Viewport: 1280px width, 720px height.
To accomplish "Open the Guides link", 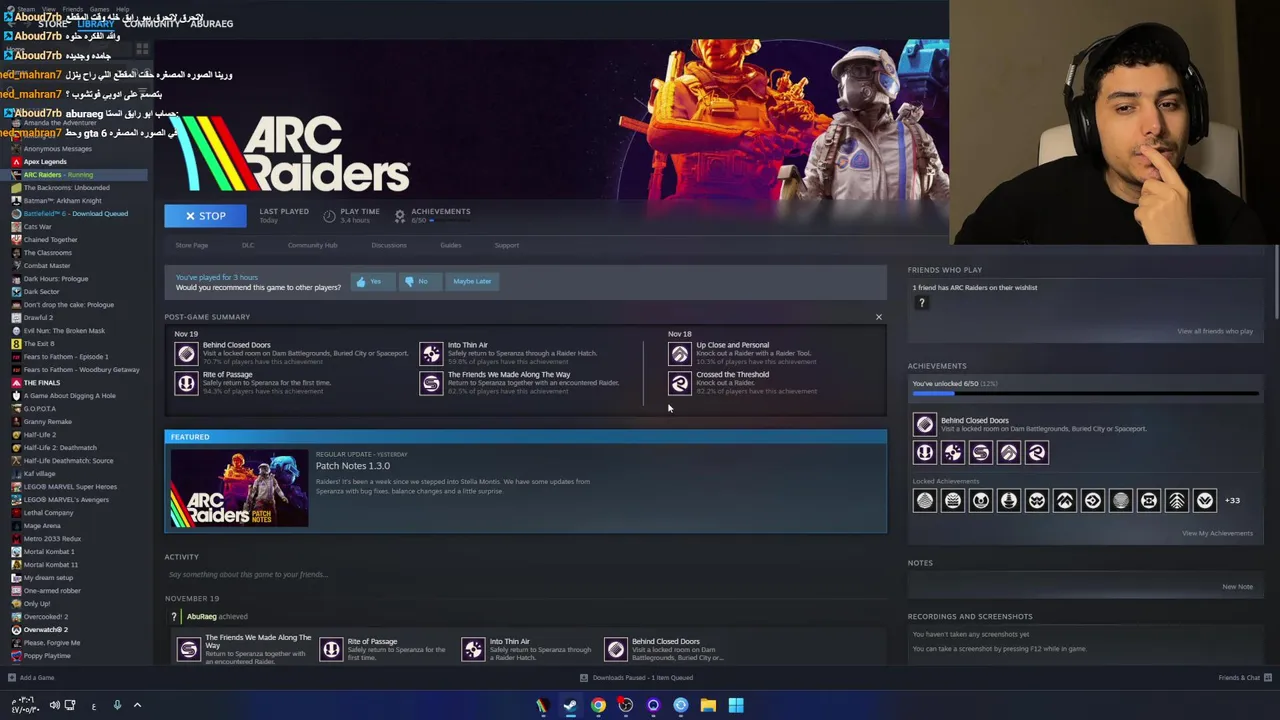I will pyautogui.click(x=450, y=245).
